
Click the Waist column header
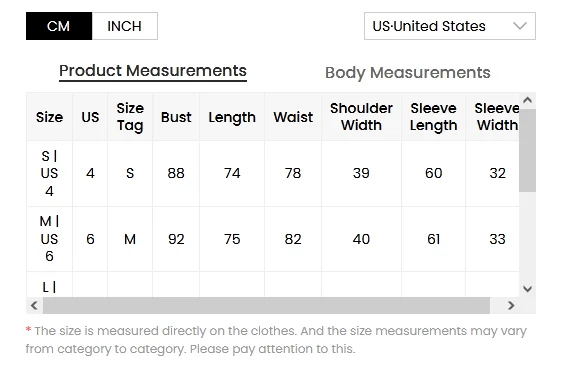point(293,117)
